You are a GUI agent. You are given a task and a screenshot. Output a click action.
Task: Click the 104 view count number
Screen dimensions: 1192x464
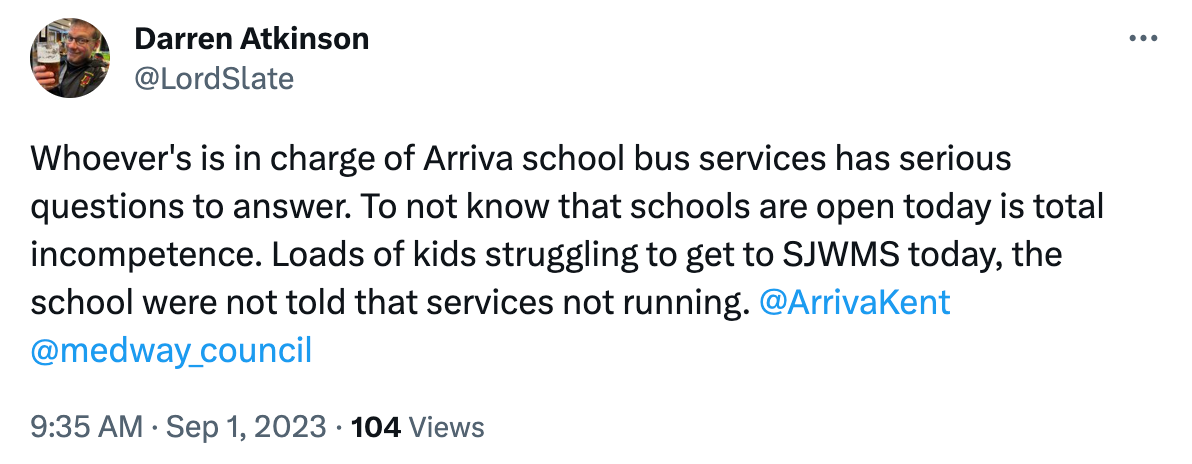click(377, 428)
